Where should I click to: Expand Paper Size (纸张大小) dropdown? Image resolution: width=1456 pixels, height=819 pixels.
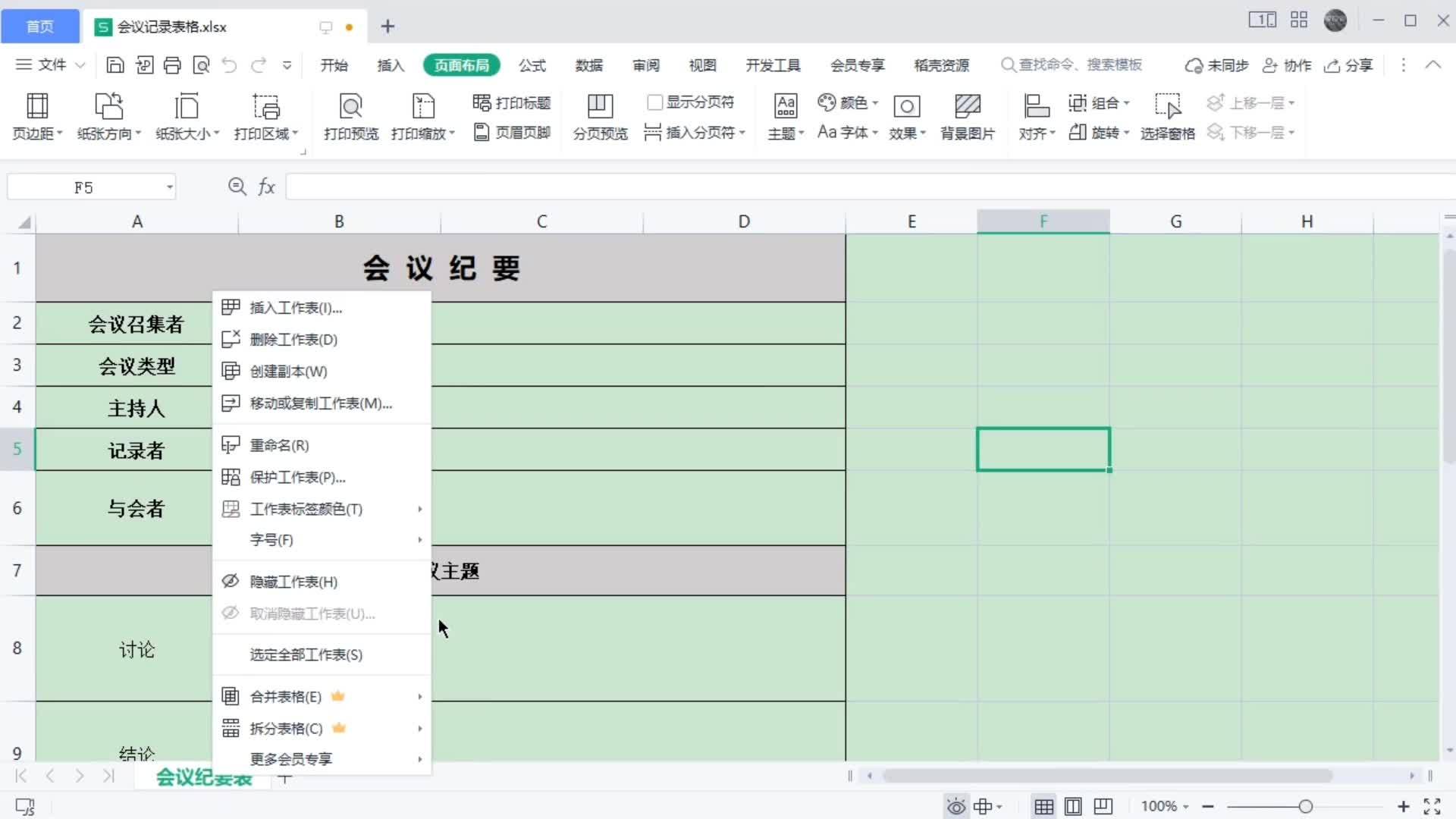pyautogui.click(x=187, y=117)
